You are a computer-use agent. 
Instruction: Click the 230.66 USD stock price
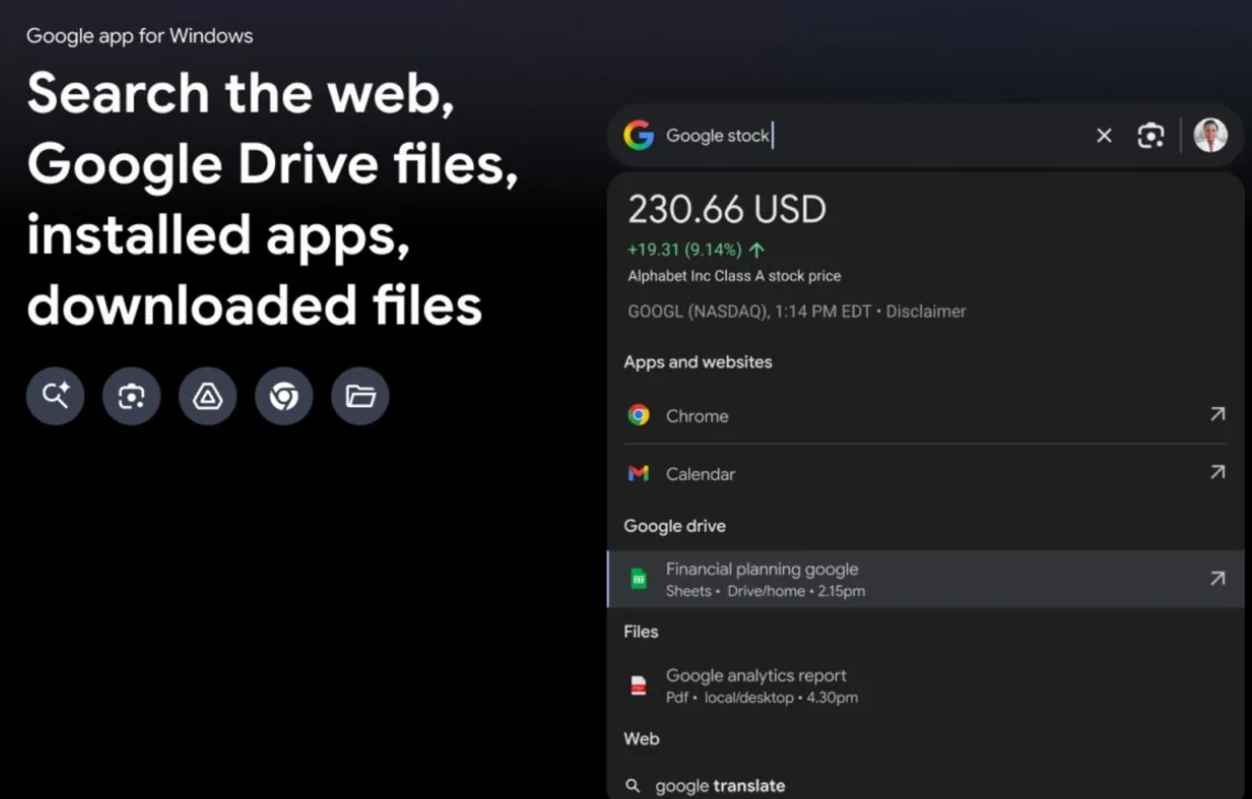[x=727, y=210]
